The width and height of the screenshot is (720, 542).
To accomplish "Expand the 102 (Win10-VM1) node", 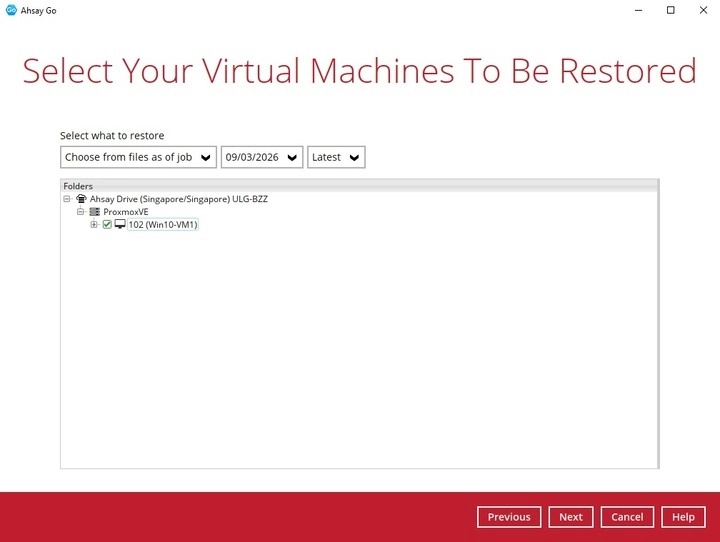I will 94,225.
